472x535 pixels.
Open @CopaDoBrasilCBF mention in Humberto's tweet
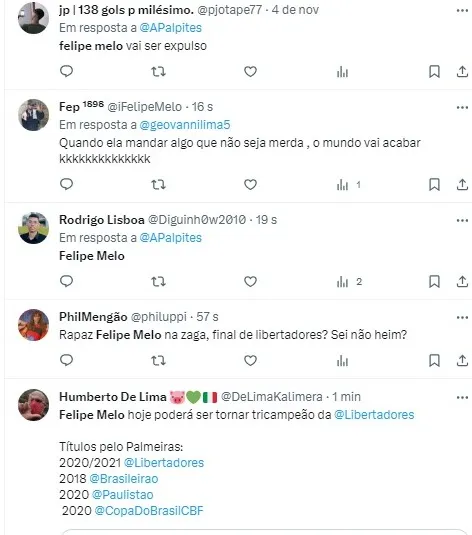149,511
